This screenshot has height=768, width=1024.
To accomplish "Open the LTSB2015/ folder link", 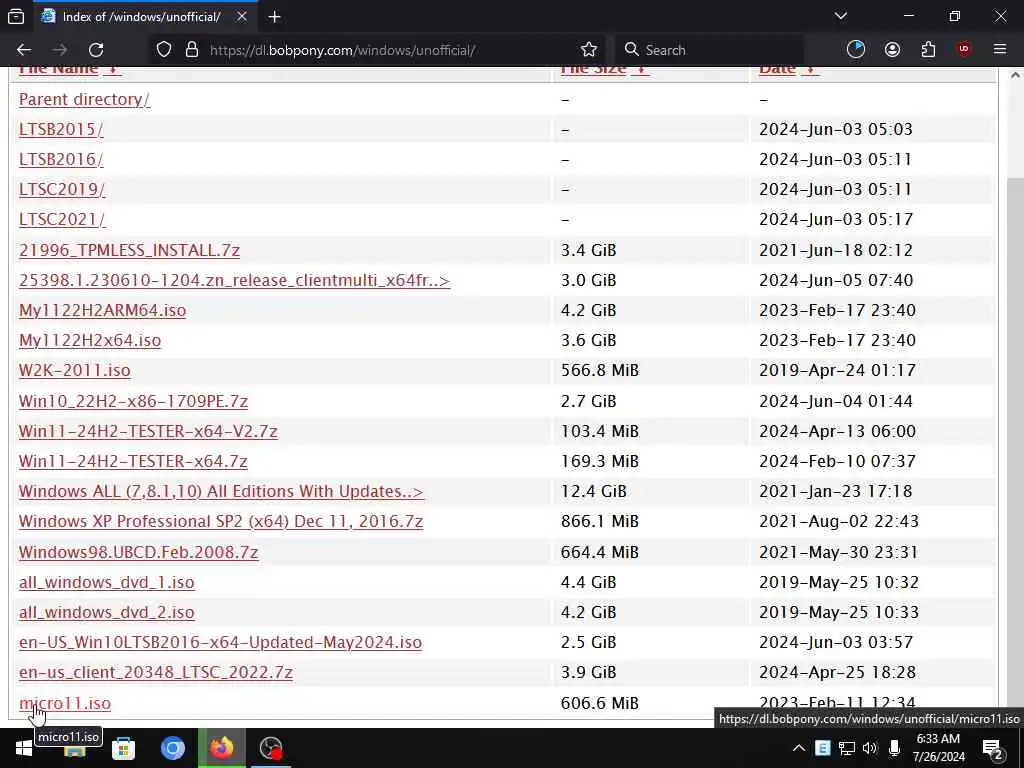I will coord(61,129).
